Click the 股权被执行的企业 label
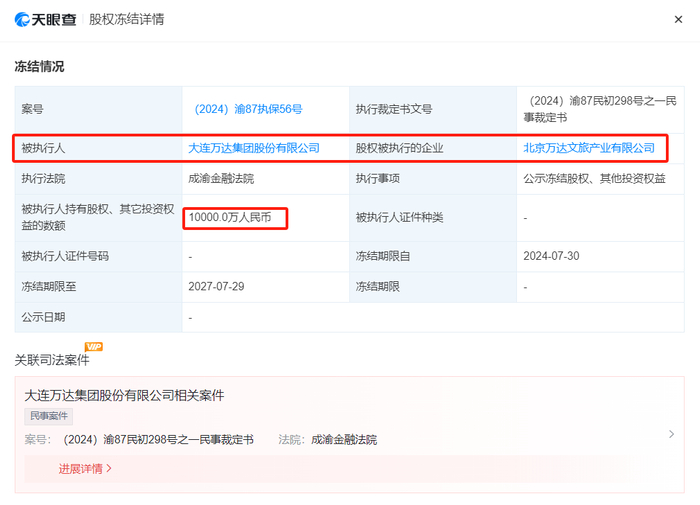 point(399,148)
